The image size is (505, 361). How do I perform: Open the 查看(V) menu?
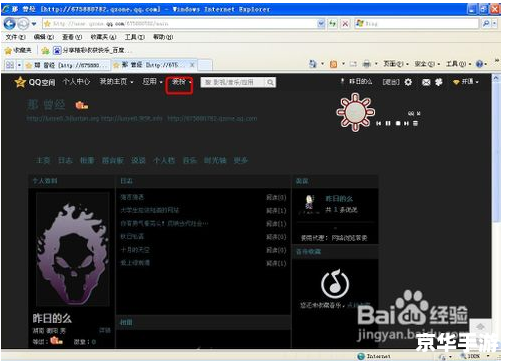72,37
